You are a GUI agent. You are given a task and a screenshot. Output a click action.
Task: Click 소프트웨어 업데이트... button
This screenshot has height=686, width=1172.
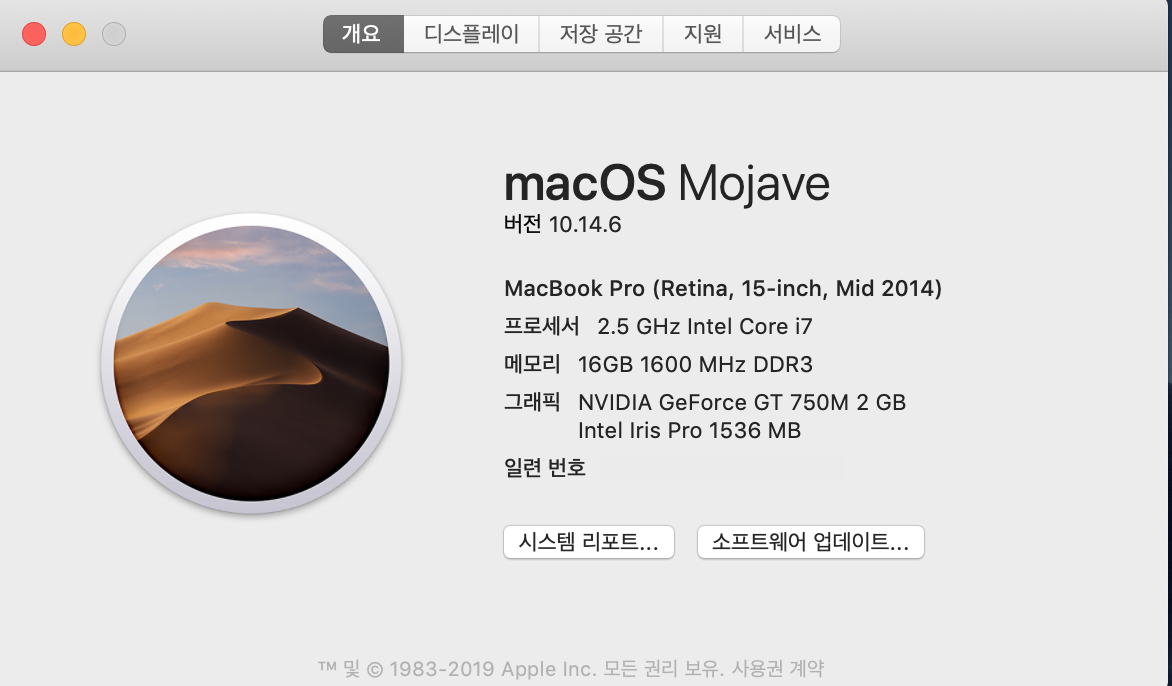(x=810, y=542)
